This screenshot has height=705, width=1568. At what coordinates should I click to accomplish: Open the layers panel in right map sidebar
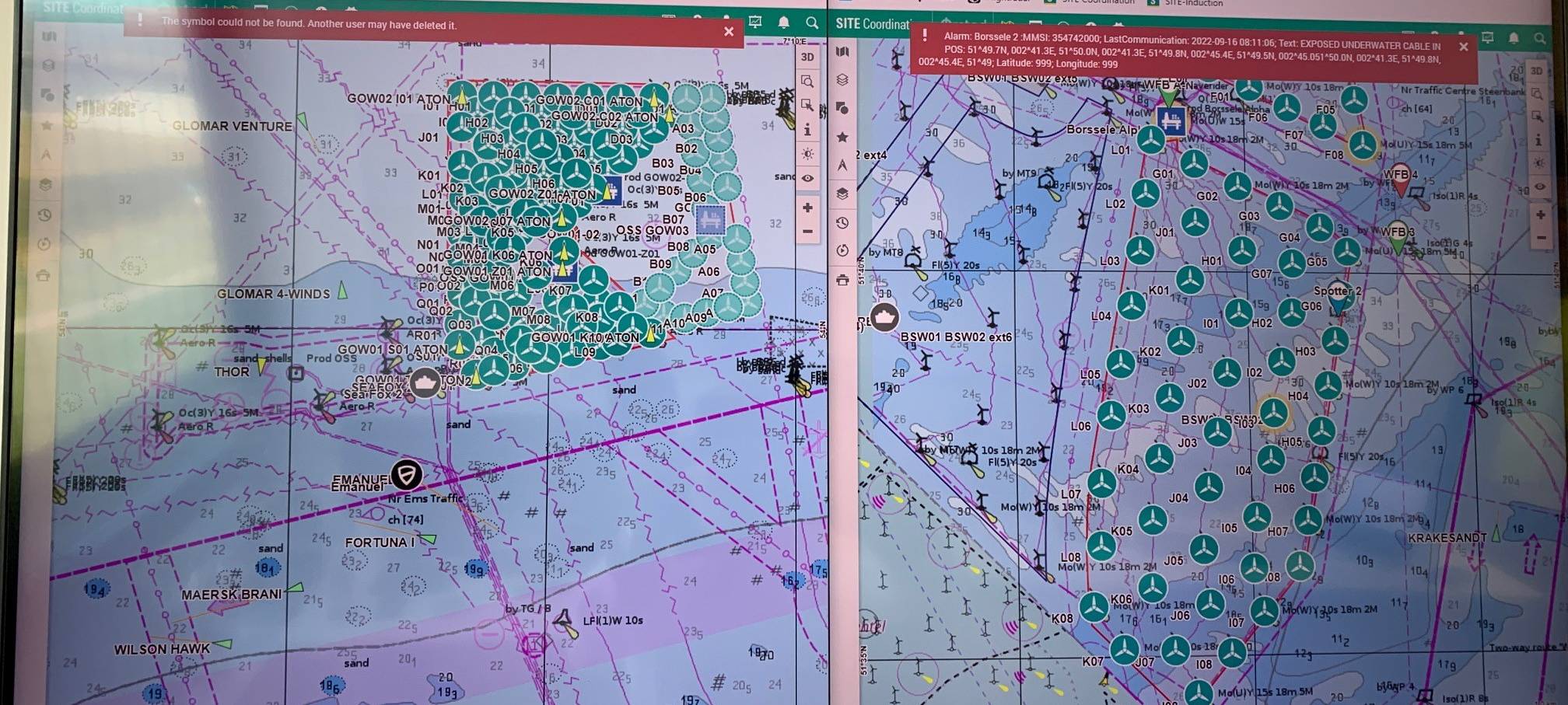click(842, 80)
